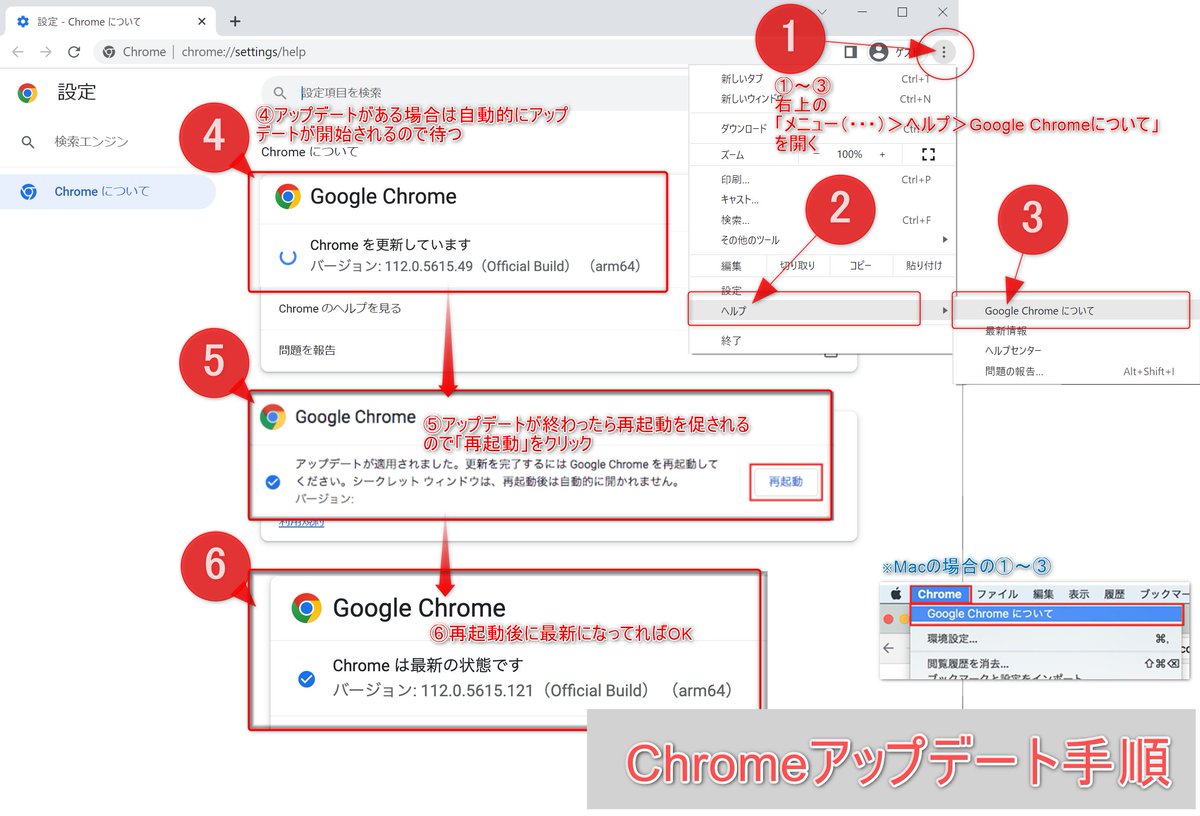Open ファイル in the Mac menu bar
Image resolution: width=1200 pixels, height=816 pixels.
coord(997,594)
